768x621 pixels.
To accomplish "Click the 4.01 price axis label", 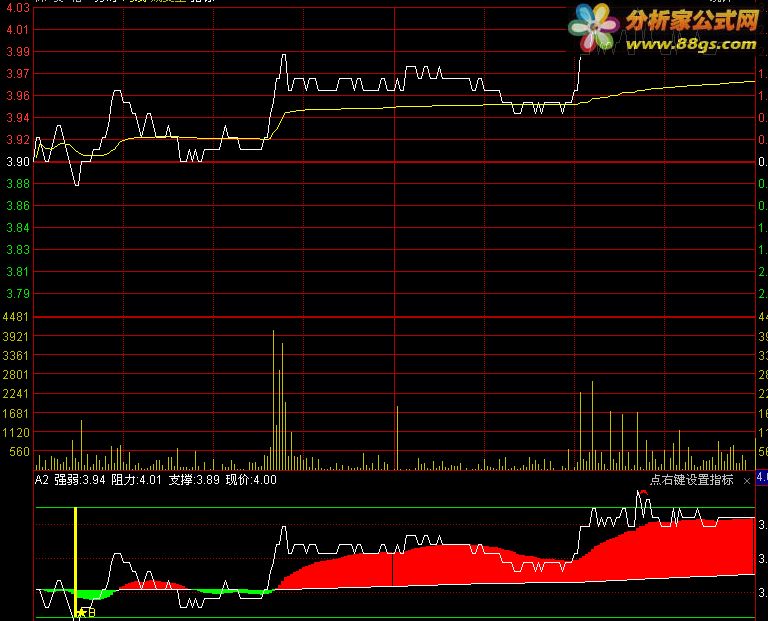I will 18,29.
